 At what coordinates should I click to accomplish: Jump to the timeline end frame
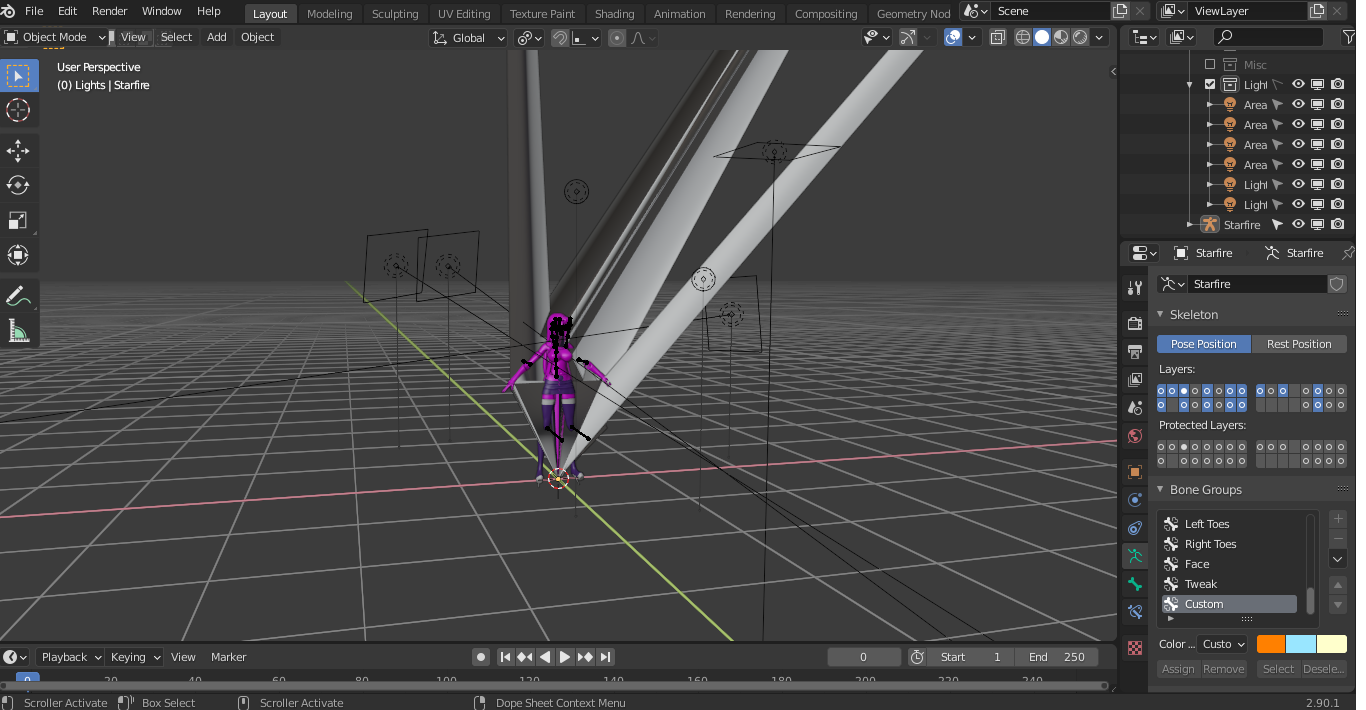[606, 657]
